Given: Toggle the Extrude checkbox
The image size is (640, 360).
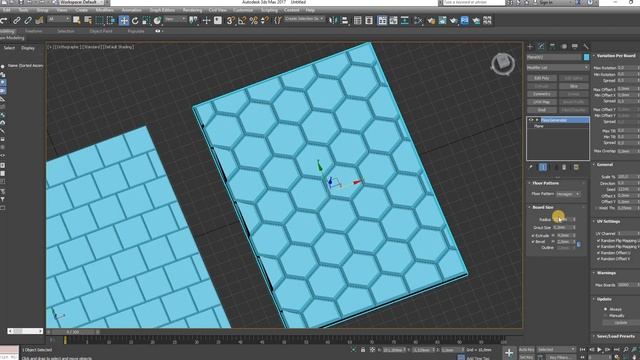Looking at the screenshot, I should (533, 236).
